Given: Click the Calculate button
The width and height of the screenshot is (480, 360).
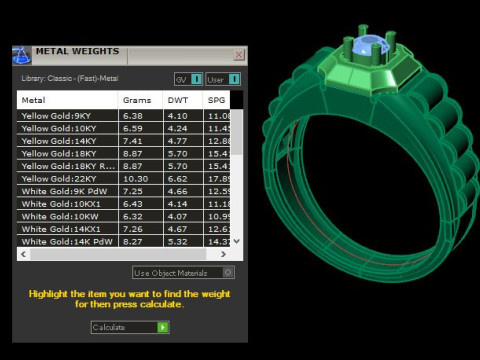Looking at the screenshot, I should click(x=130, y=327).
